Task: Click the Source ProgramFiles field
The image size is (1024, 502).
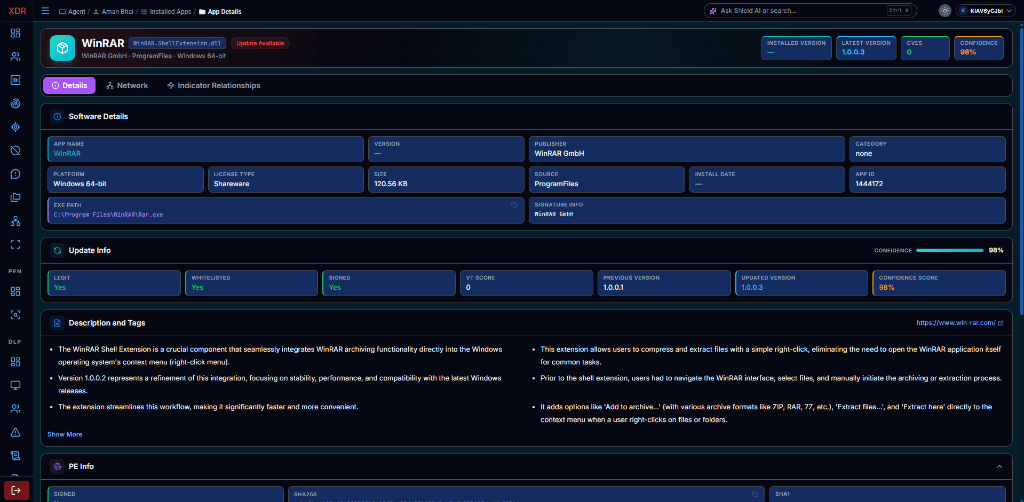Action: 606,180
